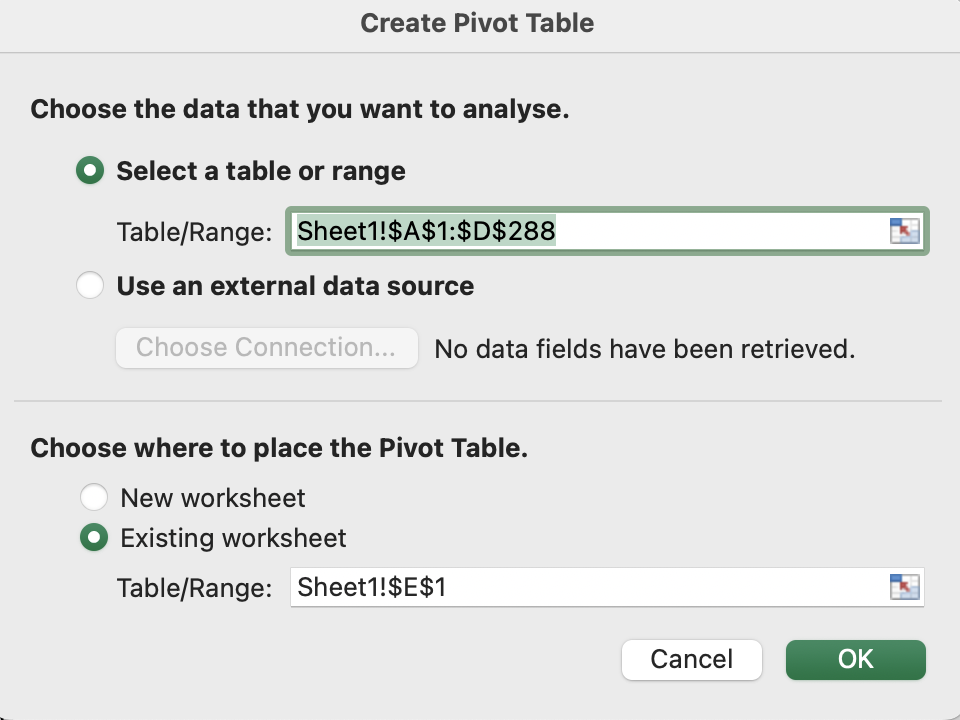This screenshot has width=960, height=720.
Task: Select the 'New worksheet' radio button
Action: pyautogui.click(x=94, y=497)
